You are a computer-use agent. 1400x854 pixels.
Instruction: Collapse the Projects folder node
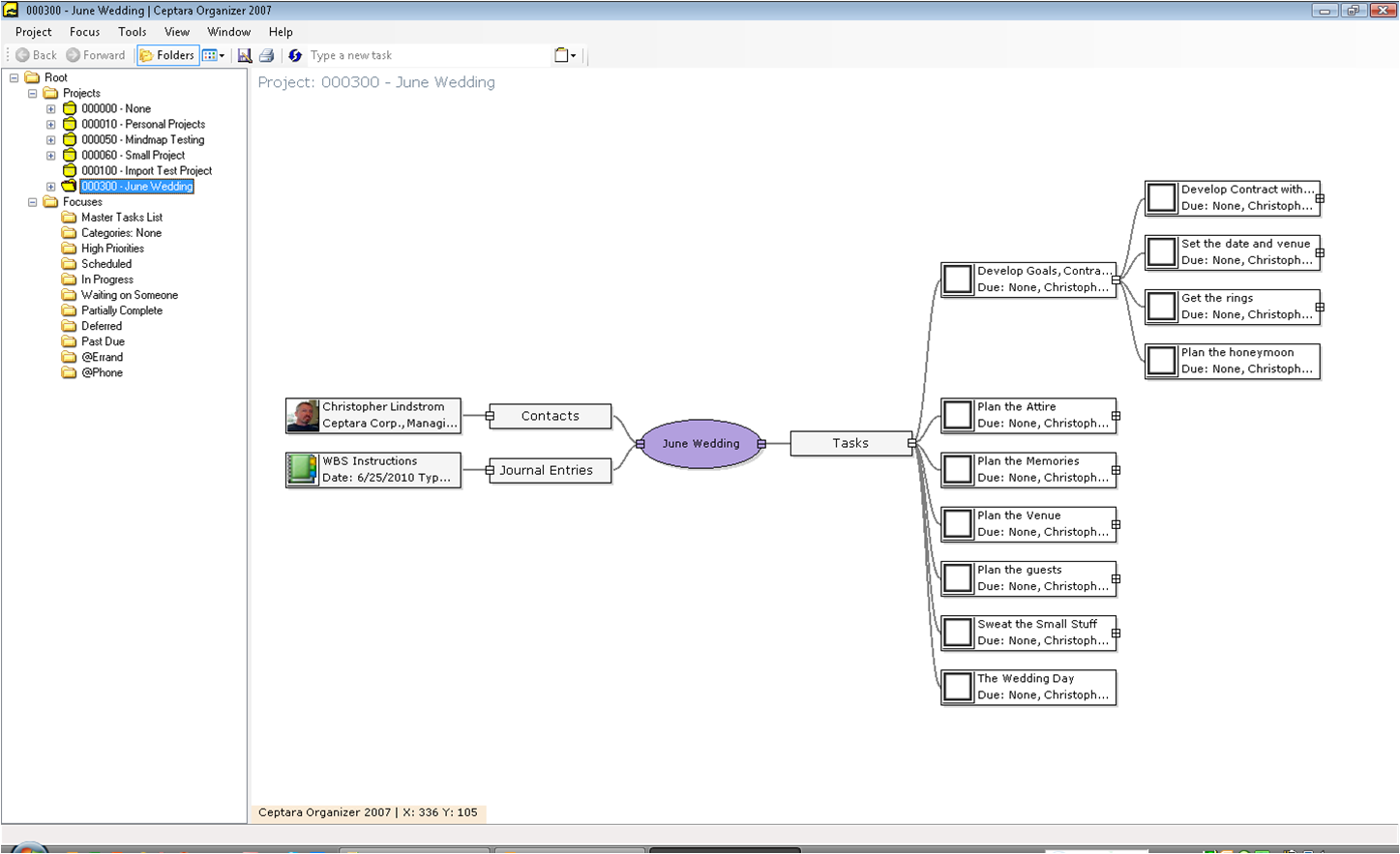33,93
